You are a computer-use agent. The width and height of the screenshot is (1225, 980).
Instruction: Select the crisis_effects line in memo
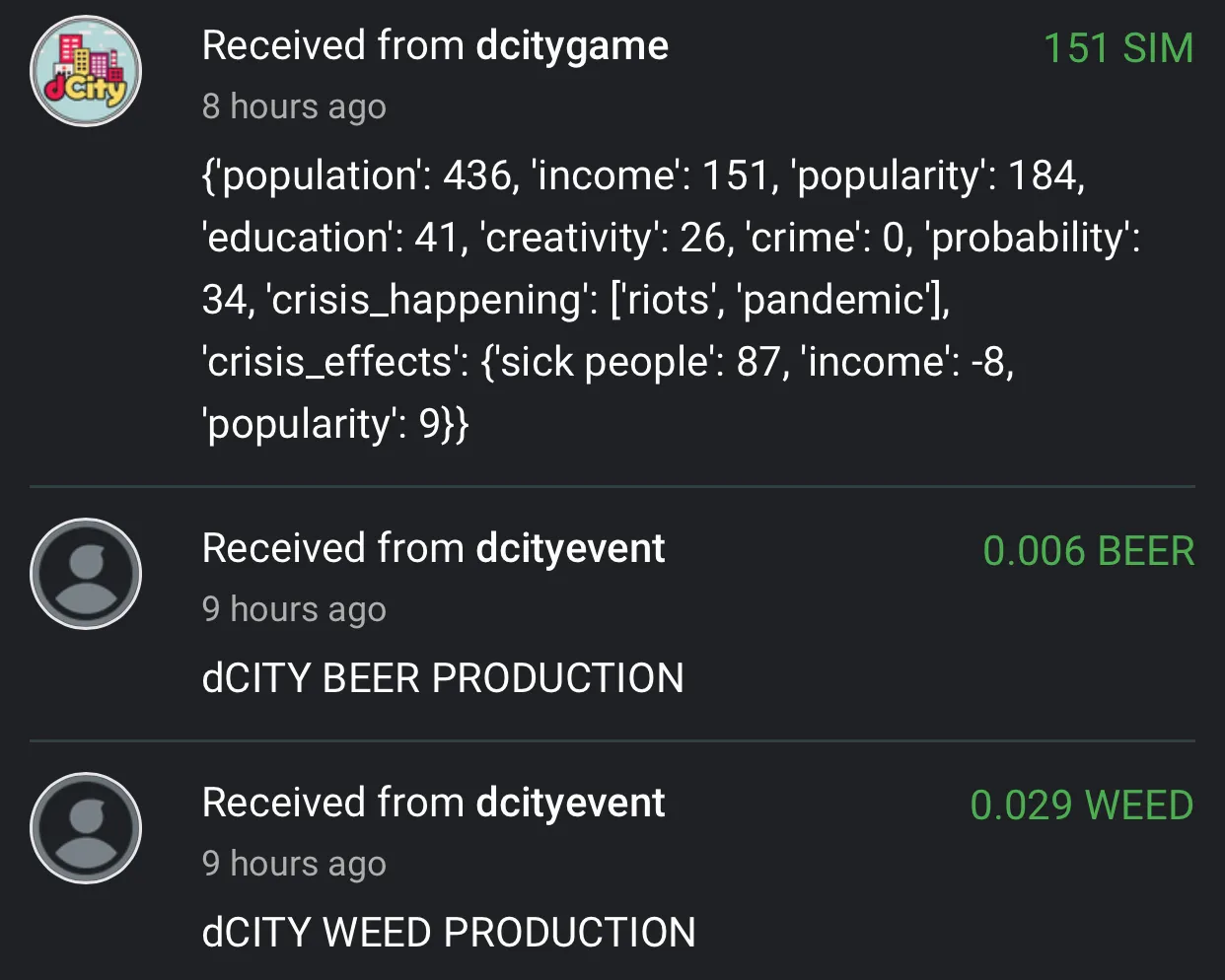[x=608, y=362]
